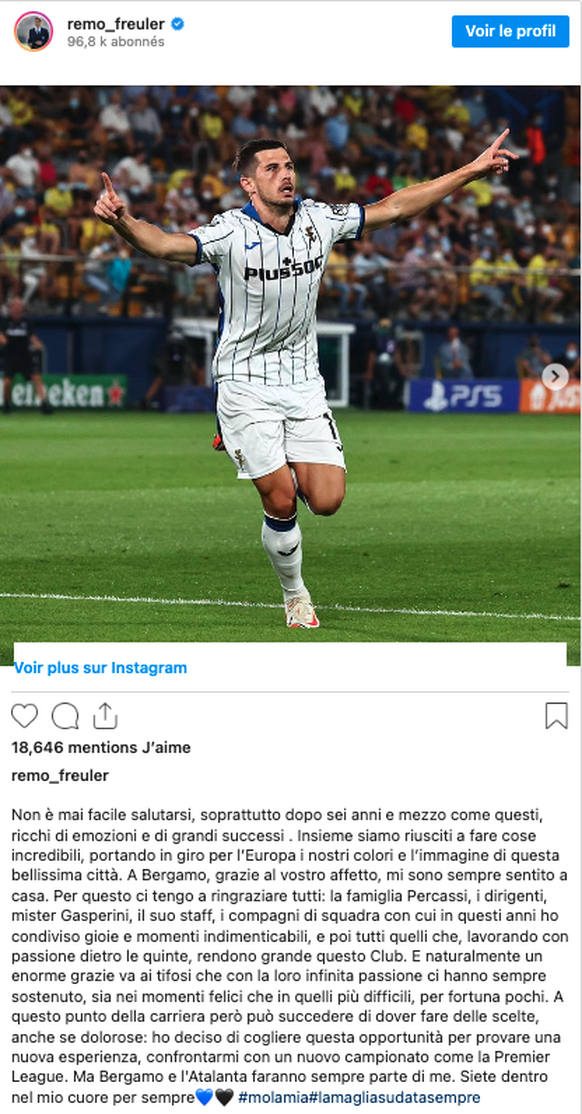582x1114 pixels.
Task: Open the #molamia hashtag
Action: click(273, 1098)
